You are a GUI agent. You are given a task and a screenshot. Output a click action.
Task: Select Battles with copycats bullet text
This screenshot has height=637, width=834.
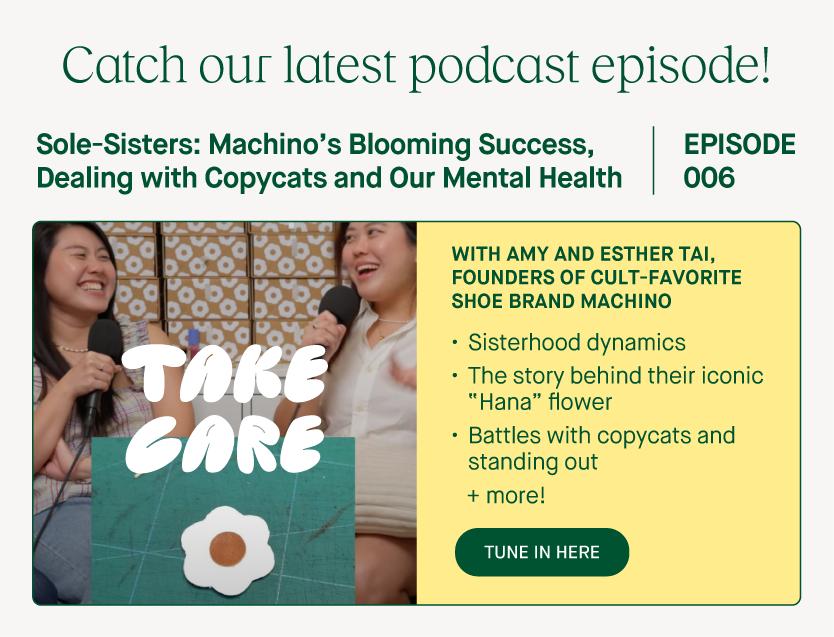[601, 448]
